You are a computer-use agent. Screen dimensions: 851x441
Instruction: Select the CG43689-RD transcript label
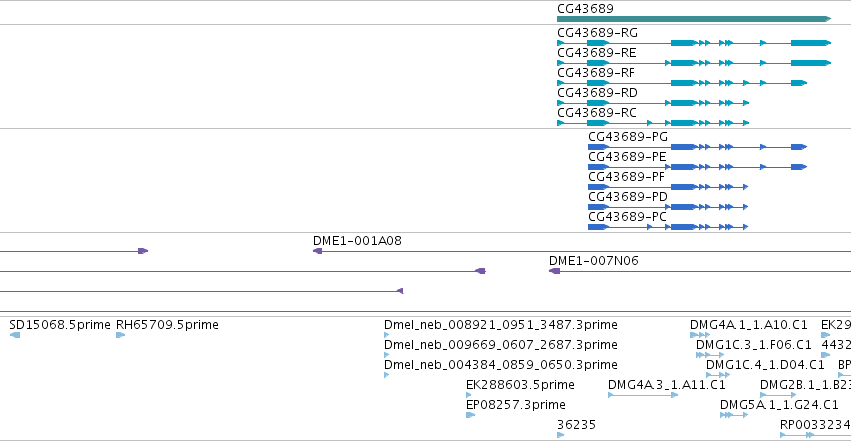click(x=597, y=93)
